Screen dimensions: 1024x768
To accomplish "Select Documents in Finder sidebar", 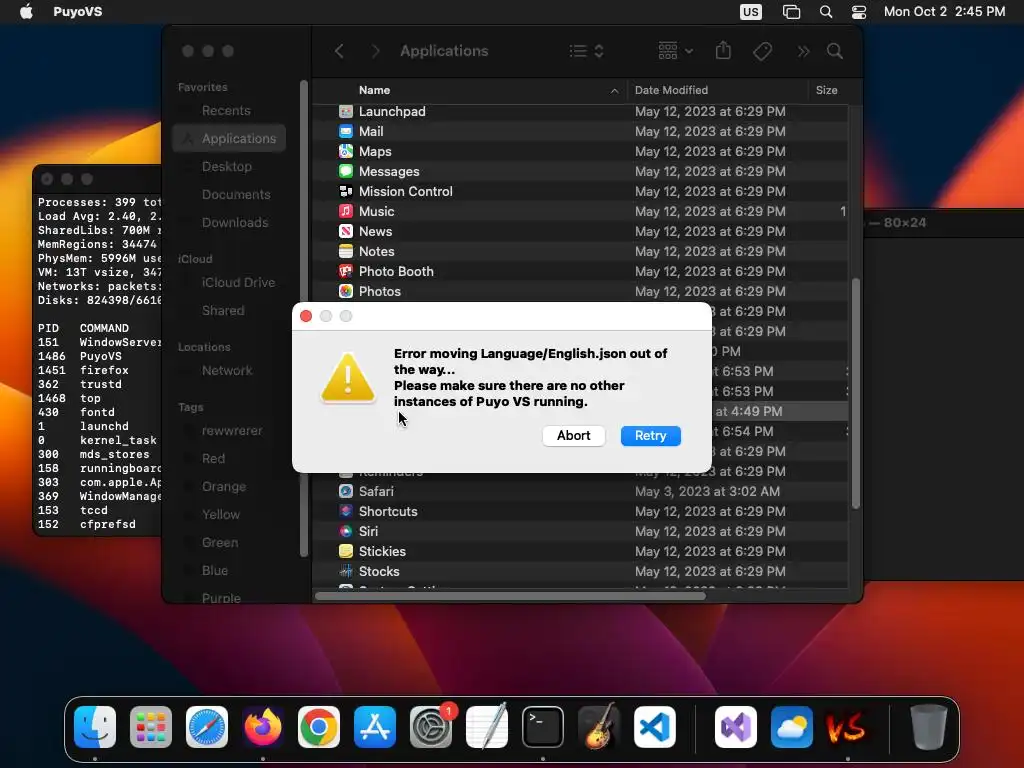I will point(236,195).
